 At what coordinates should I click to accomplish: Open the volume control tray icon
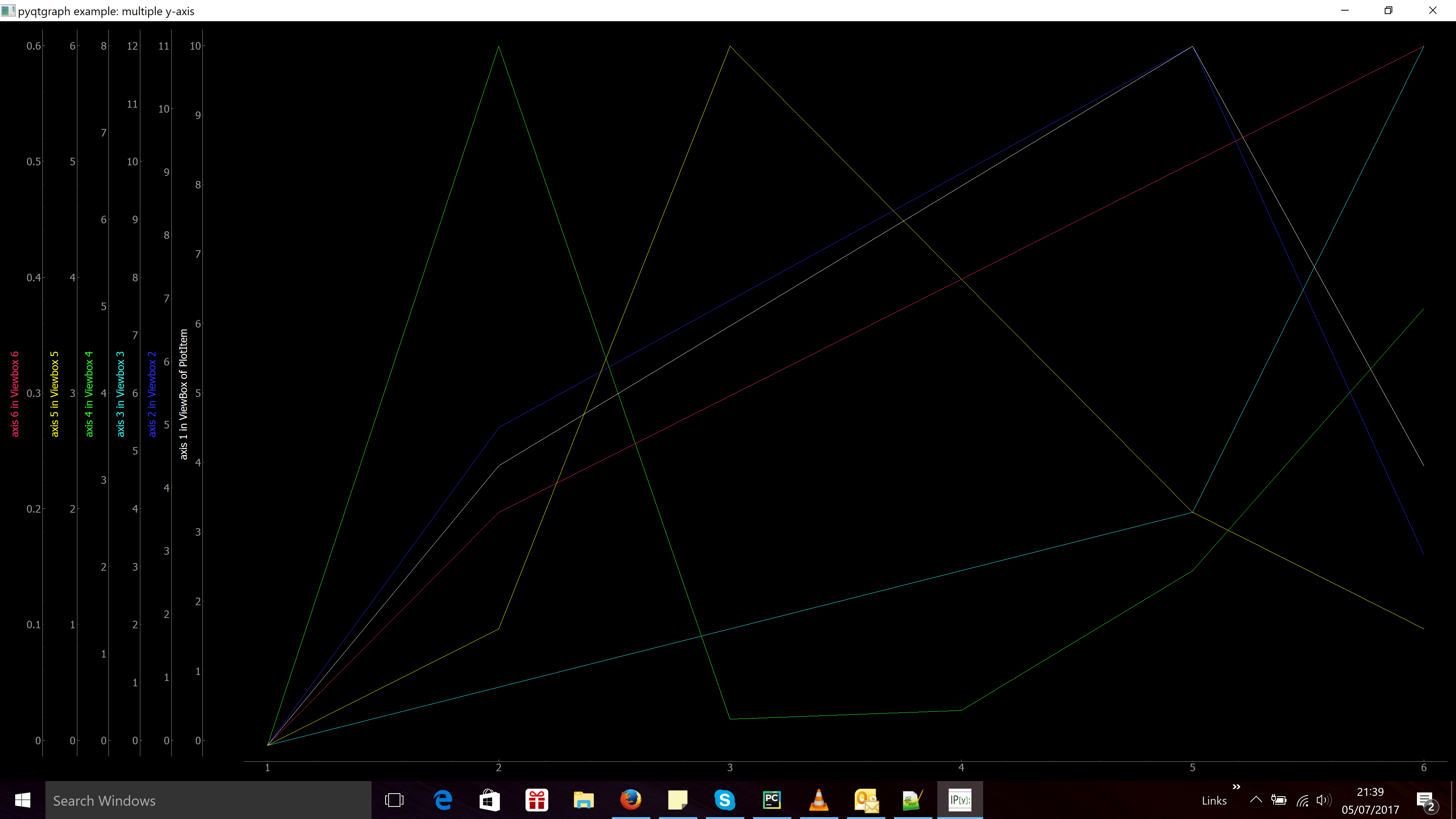(1323, 800)
